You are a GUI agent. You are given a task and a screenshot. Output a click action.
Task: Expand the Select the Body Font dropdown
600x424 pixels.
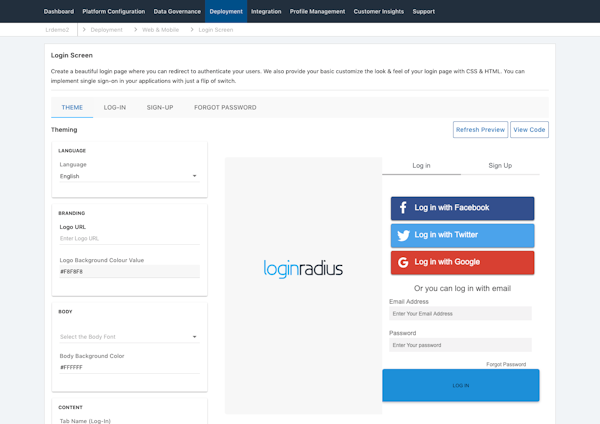tap(129, 337)
